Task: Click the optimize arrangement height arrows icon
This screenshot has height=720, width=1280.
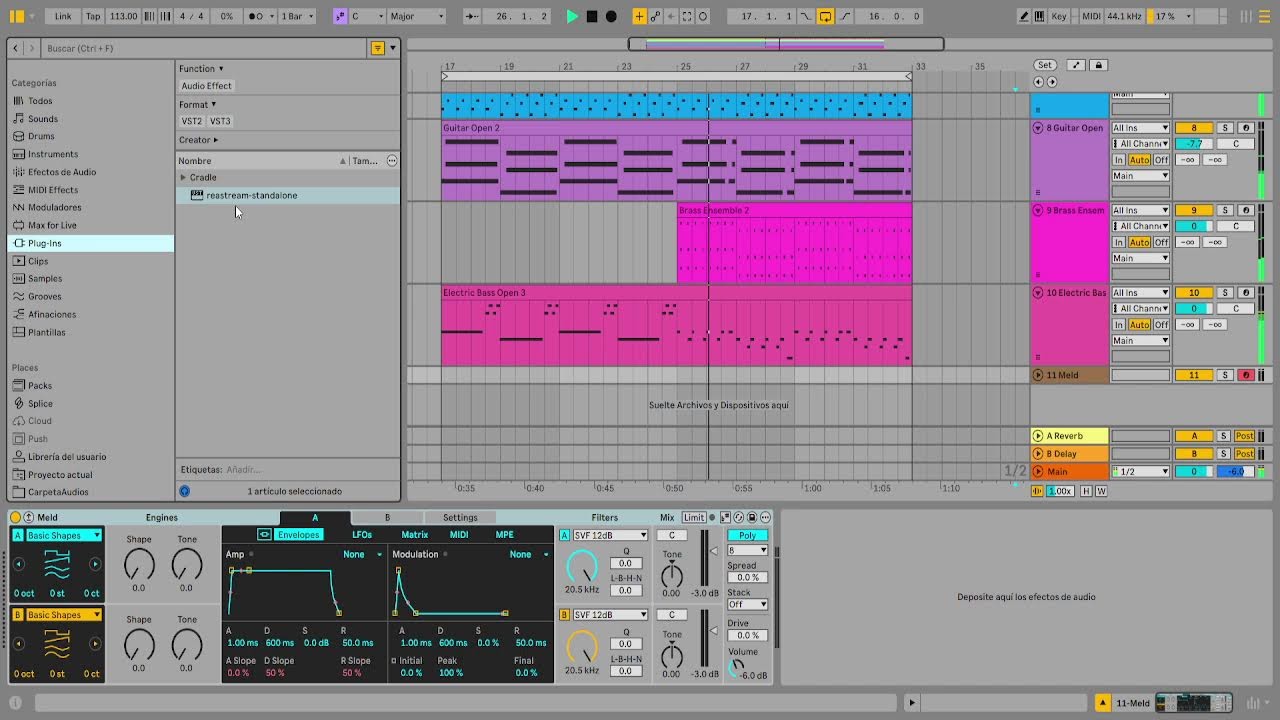Action: point(1076,65)
